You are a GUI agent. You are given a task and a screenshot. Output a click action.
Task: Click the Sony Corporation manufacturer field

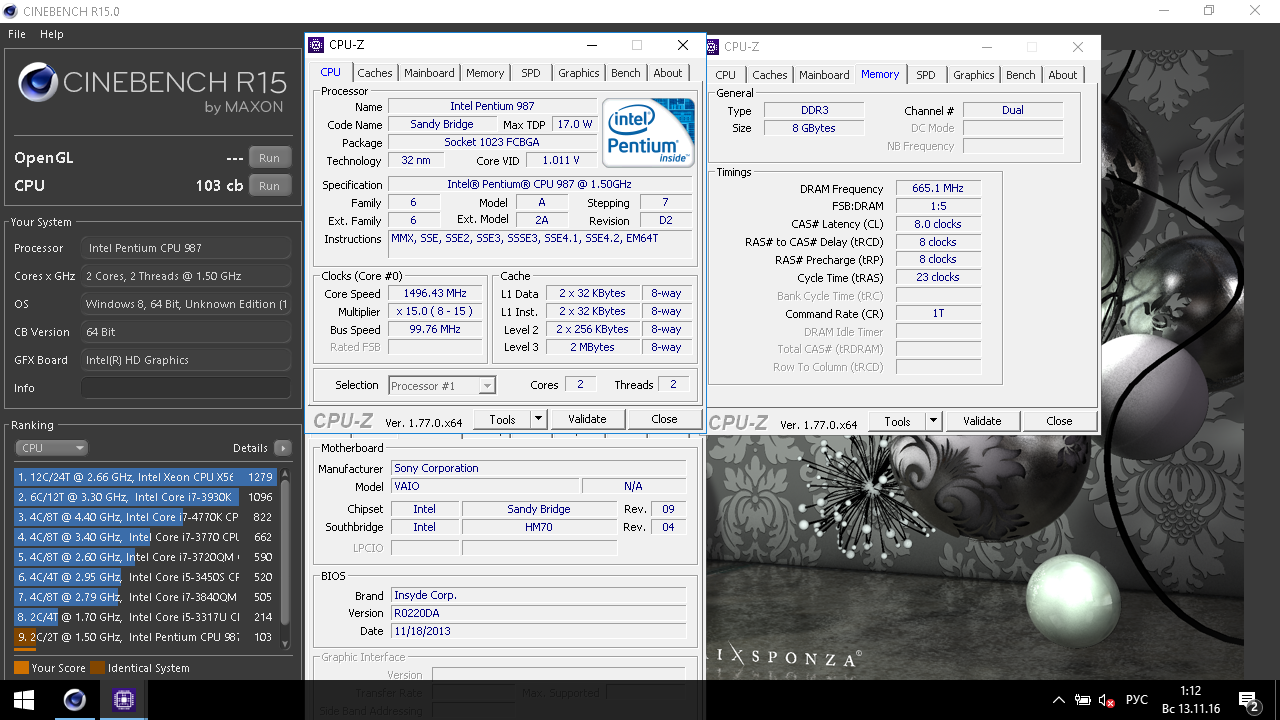point(539,468)
